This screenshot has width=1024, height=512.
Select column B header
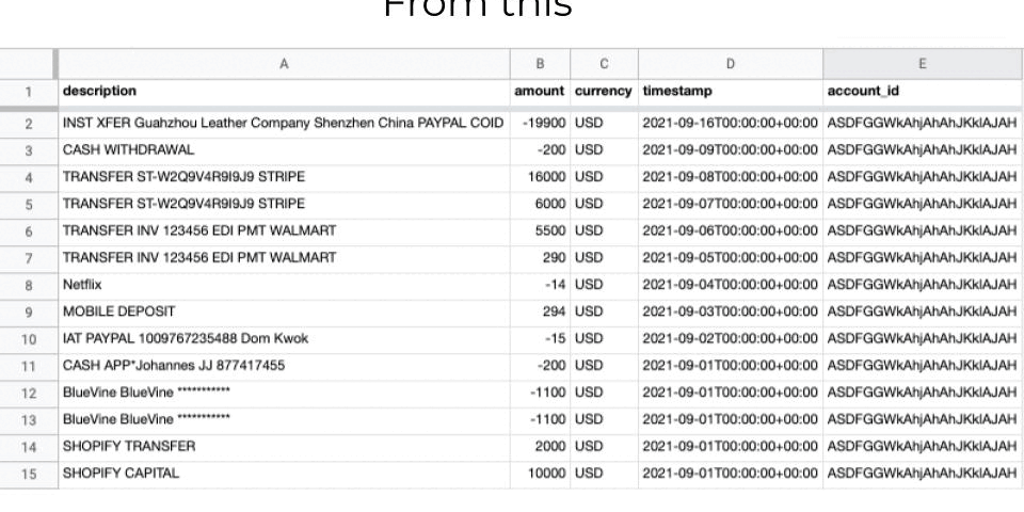pyautogui.click(x=540, y=64)
